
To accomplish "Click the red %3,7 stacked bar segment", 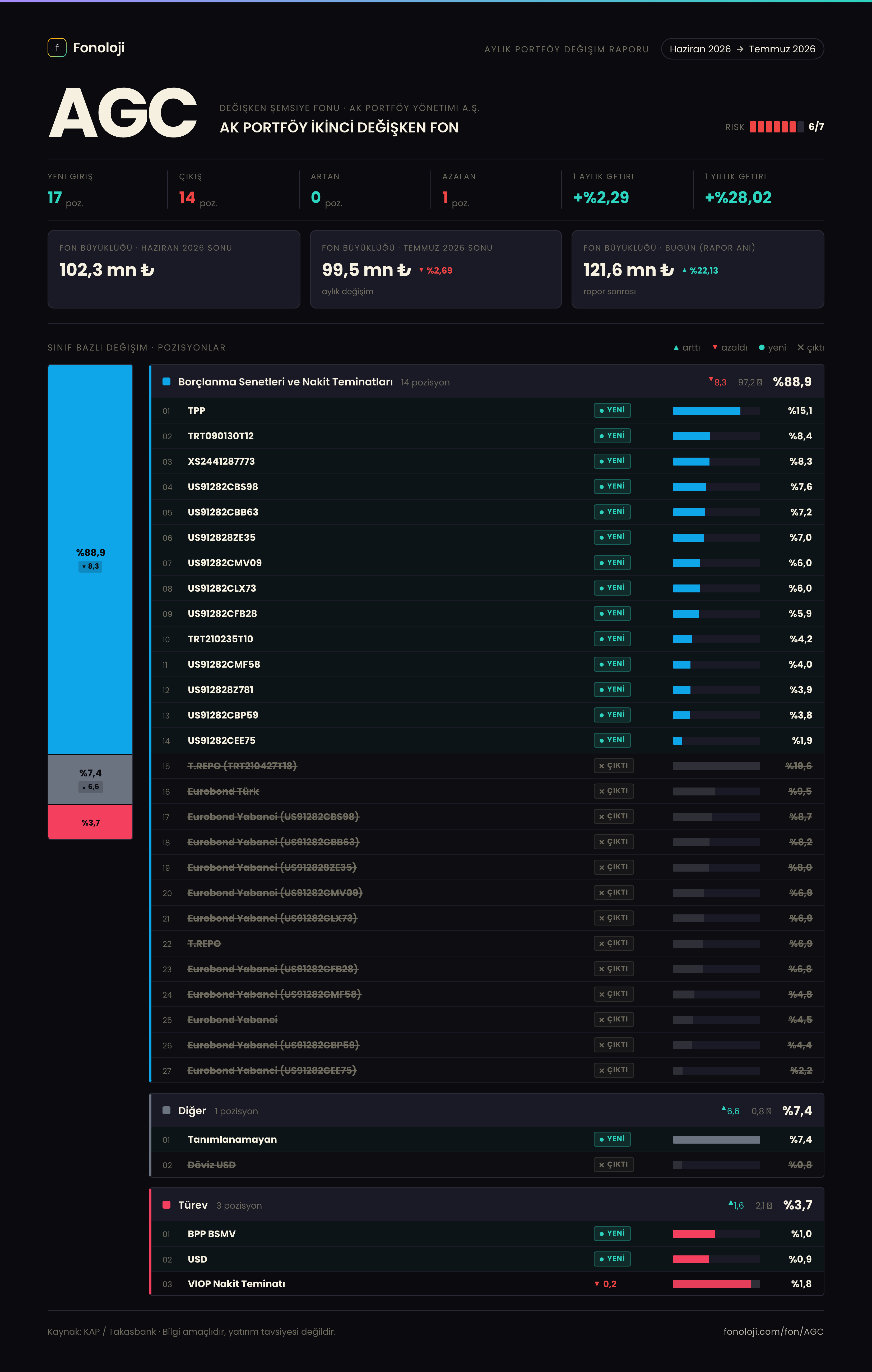I will (x=91, y=822).
